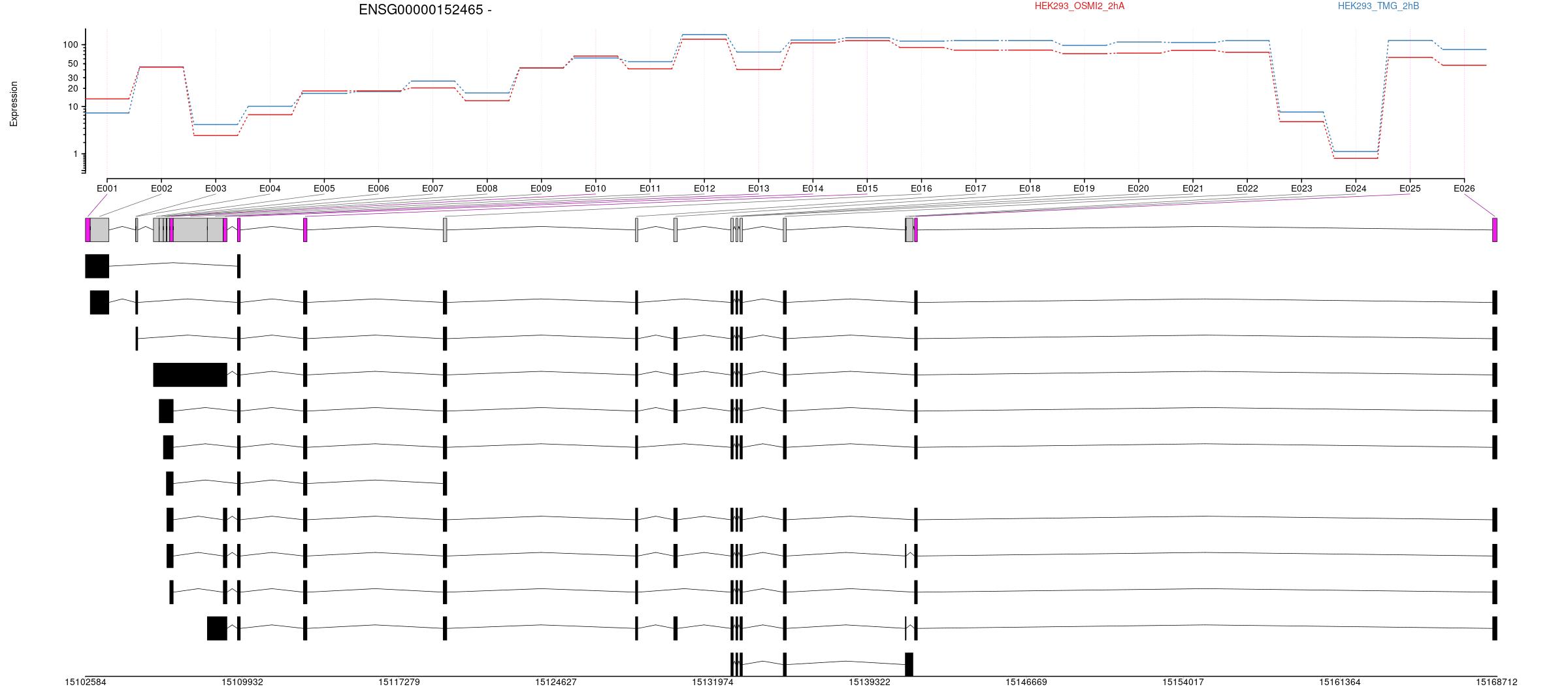Click genomic coordinate 15161364
The height and width of the screenshot is (693, 1568).
(1340, 683)
